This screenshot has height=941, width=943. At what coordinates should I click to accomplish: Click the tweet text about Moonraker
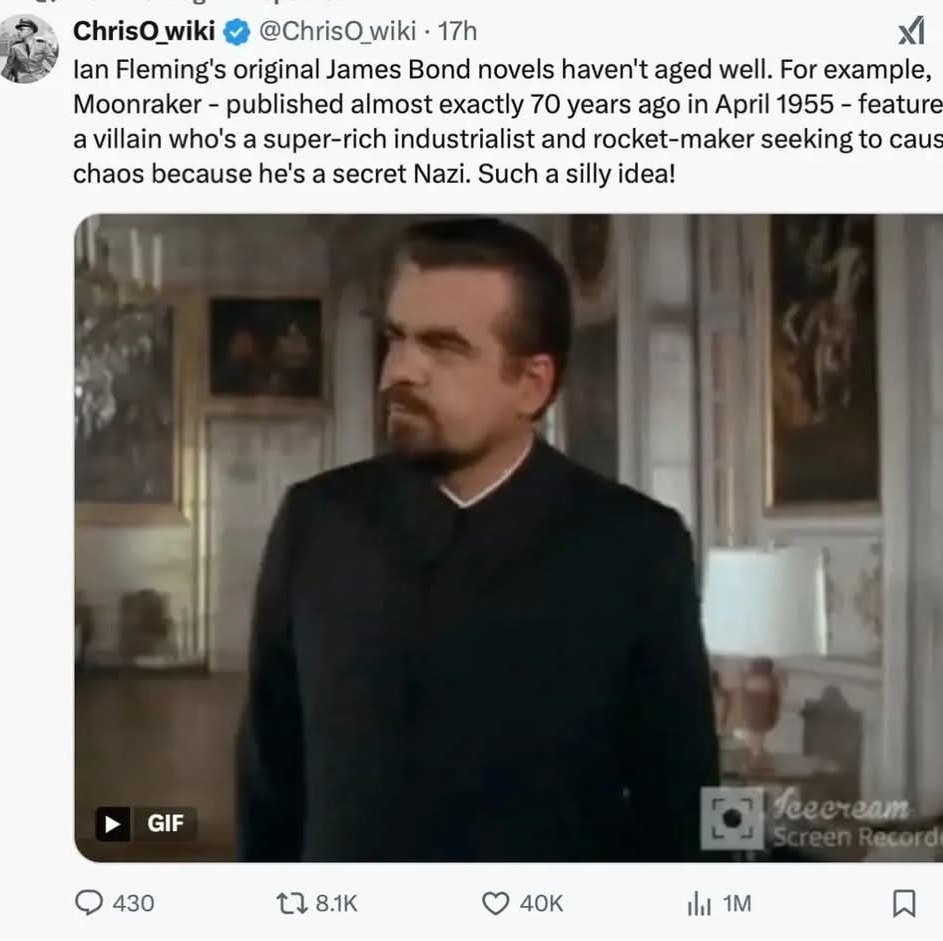click(x=500, y=122)
